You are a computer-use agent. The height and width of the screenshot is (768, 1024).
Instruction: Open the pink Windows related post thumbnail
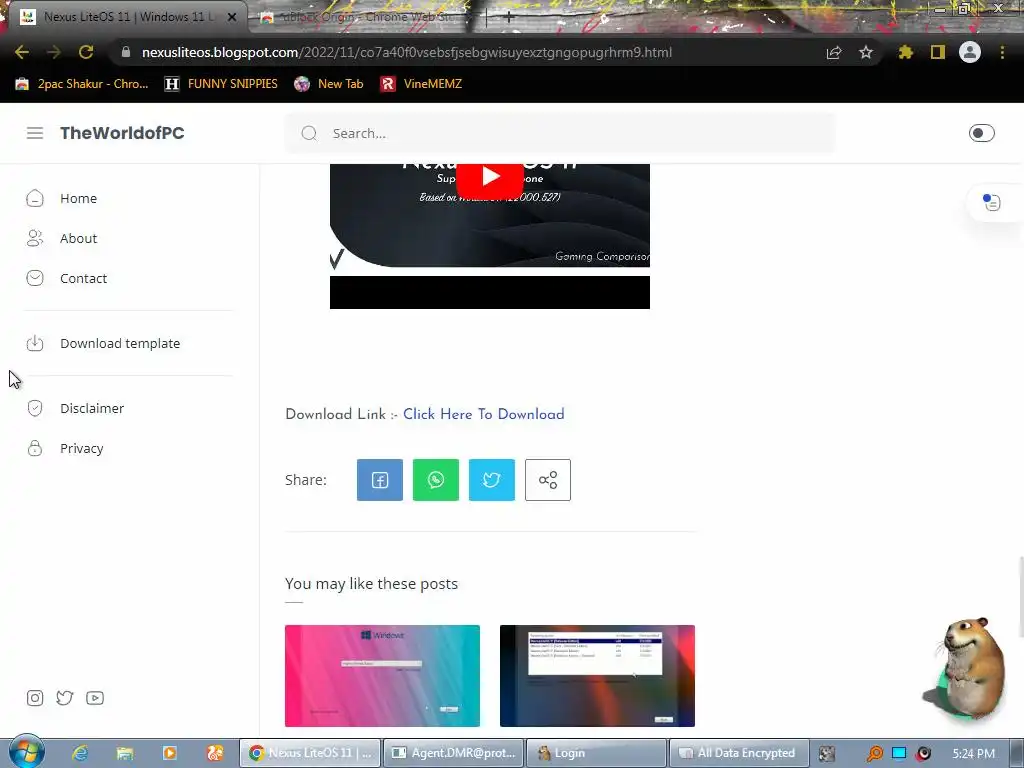(x=382, y=675)
